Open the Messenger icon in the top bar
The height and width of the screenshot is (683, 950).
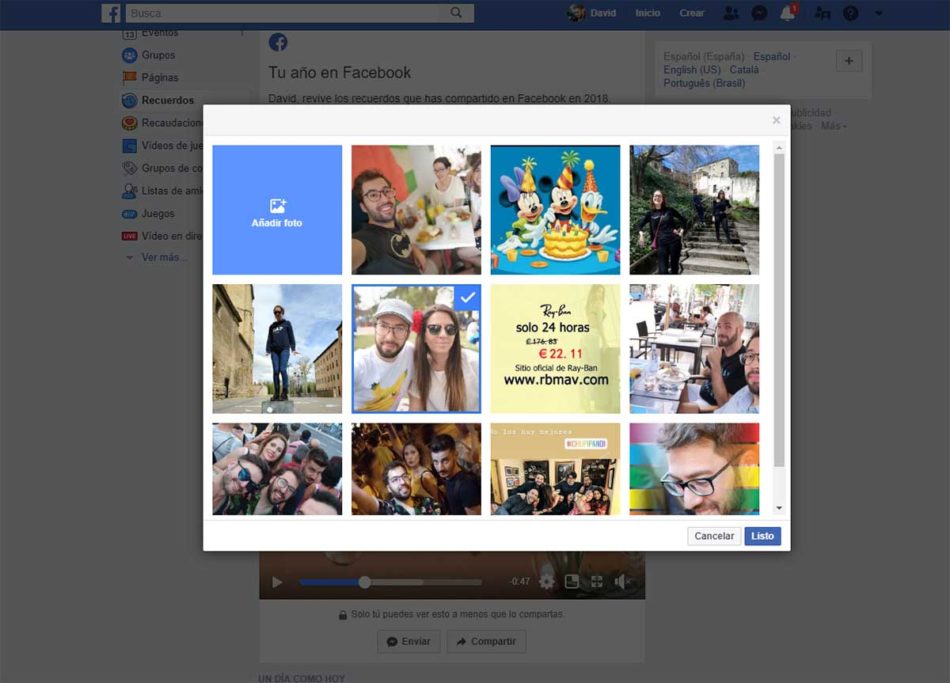coord(760,13)
